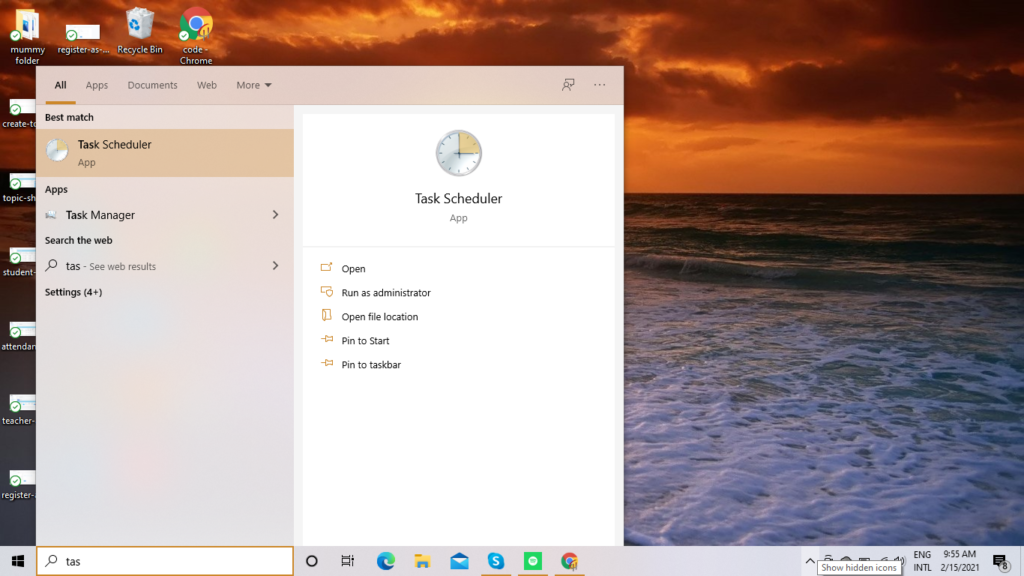Select the code - Chrome desktop shortcut
Screen dimensions: 1024x576
tap(196, 37)
